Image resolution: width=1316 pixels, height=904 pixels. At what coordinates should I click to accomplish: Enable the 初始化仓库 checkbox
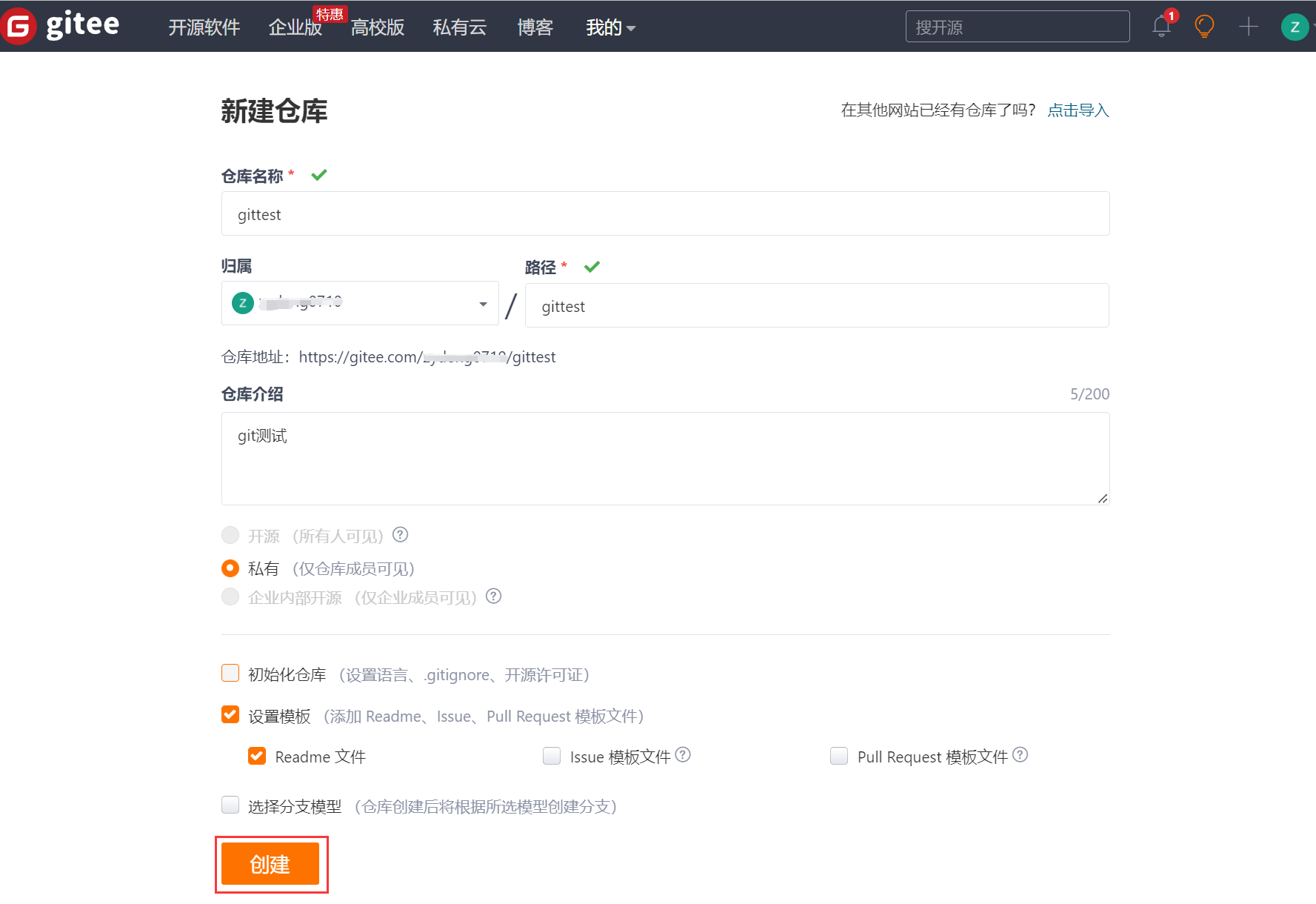[x=230, y=673]
